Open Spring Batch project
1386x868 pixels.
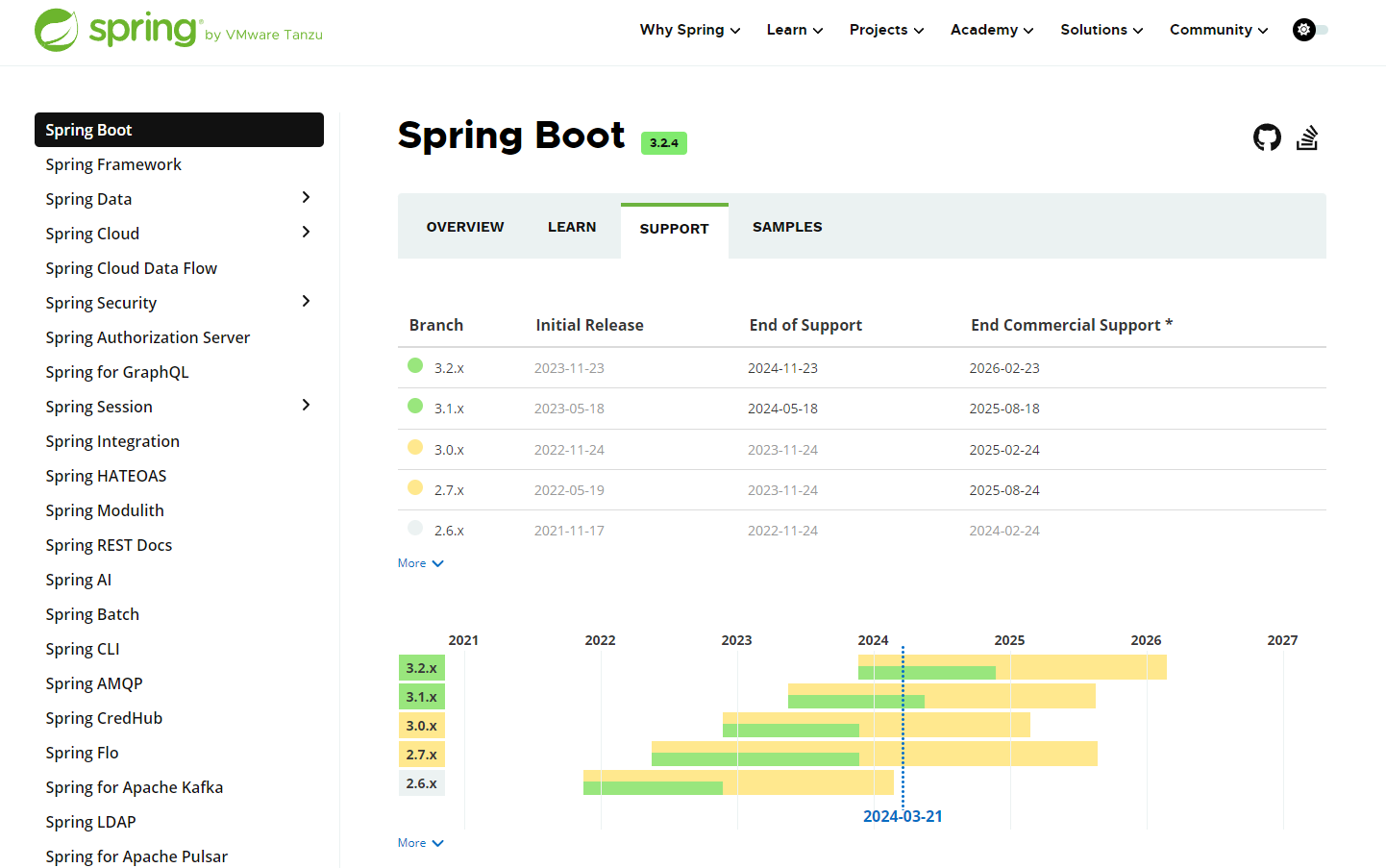tap(92, 614)
